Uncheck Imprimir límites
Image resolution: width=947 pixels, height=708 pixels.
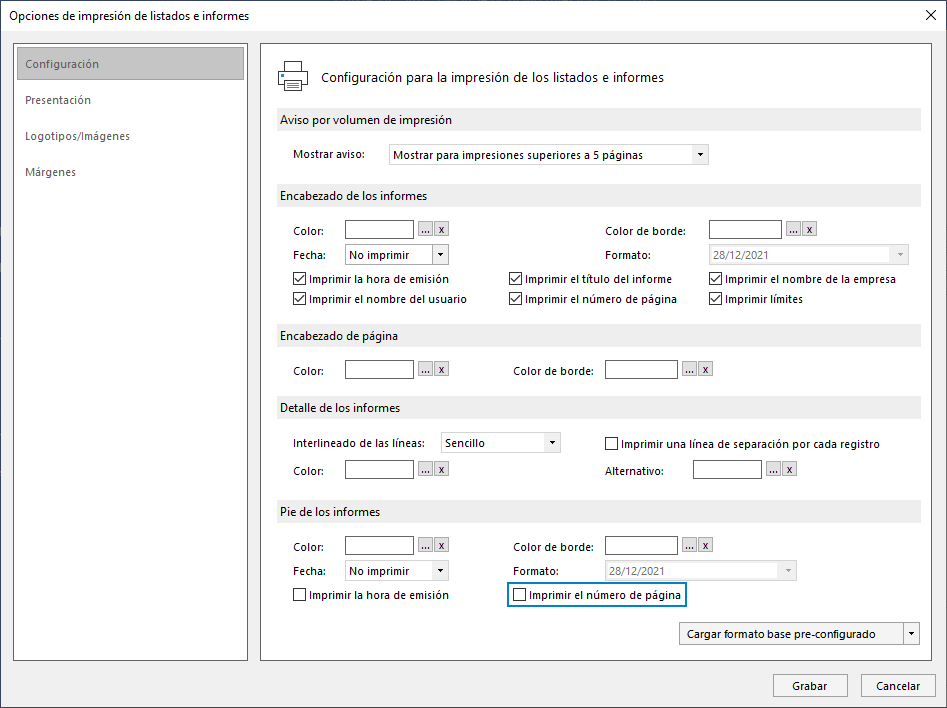coord(715,299)
